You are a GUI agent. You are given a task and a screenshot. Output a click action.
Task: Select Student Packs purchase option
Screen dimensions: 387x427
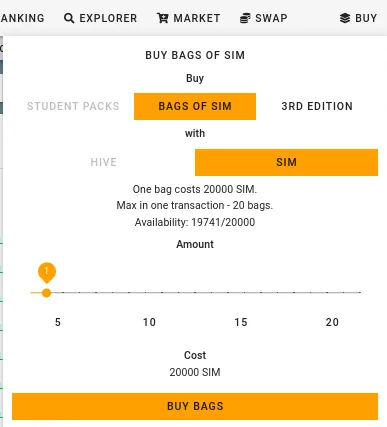(73, 106)
